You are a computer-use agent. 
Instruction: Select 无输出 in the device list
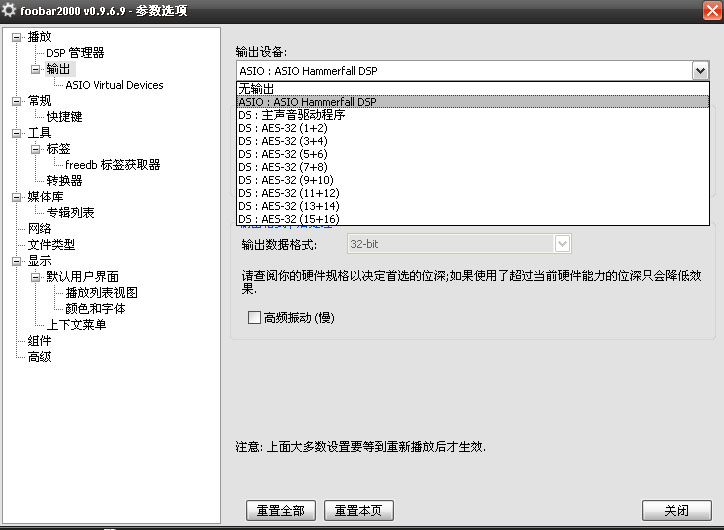coord(473,89)
